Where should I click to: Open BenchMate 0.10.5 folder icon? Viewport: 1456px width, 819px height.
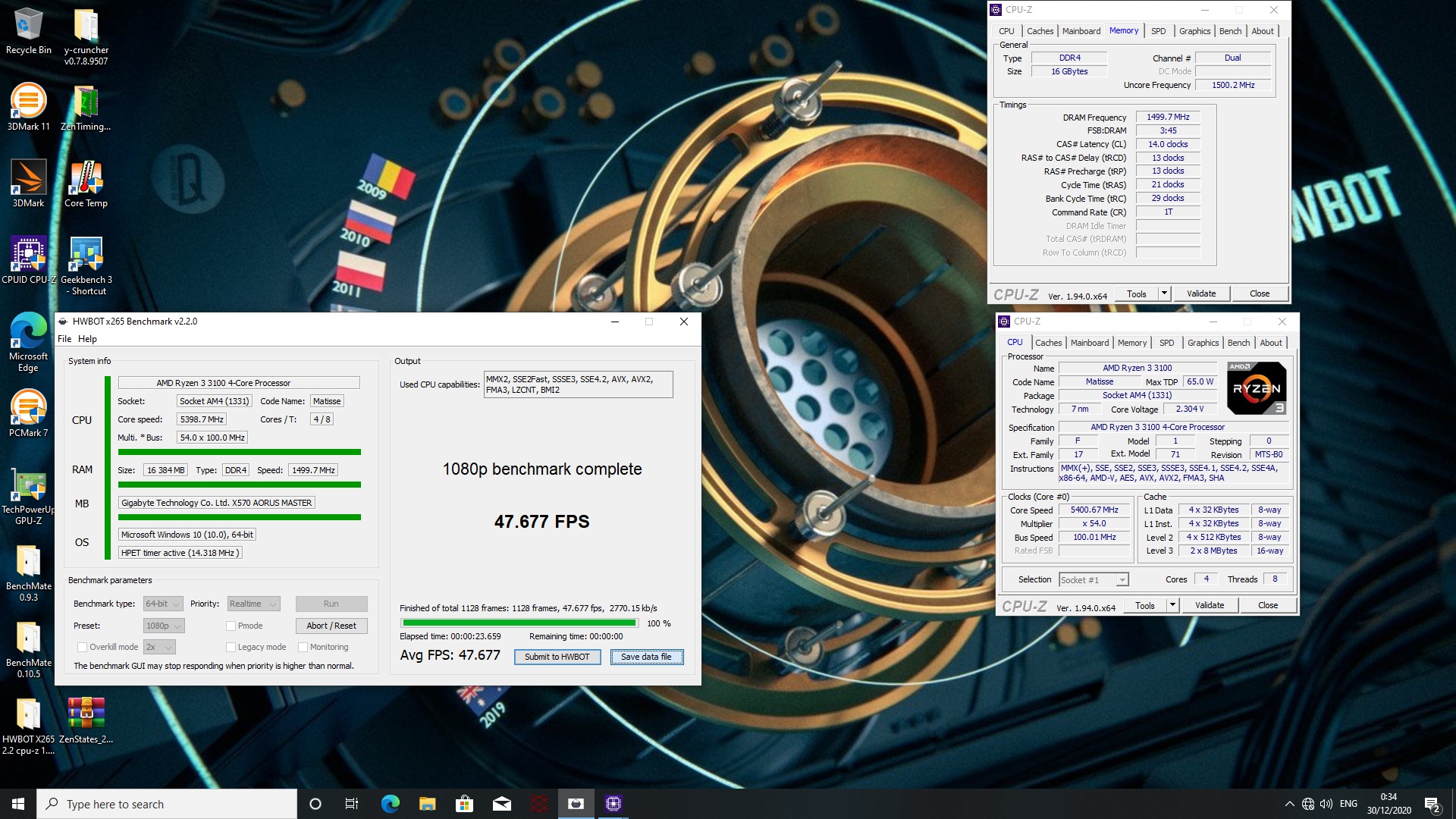[29, 649]
